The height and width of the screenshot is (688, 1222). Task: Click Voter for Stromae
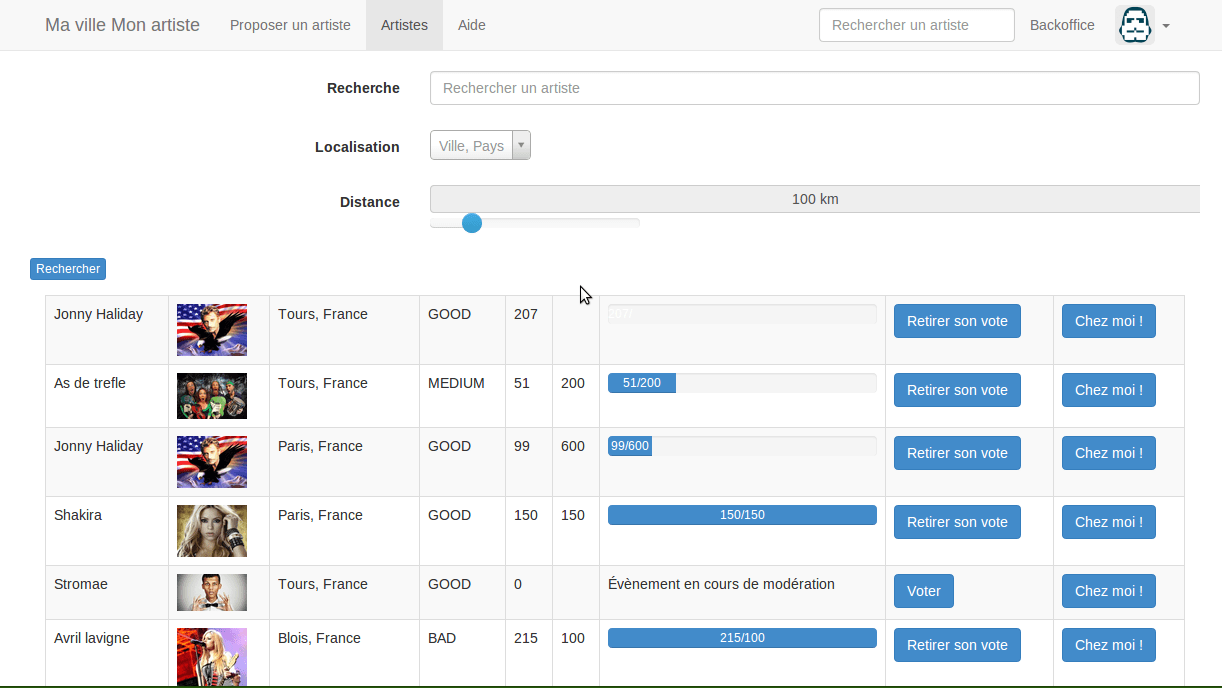(923, 591)
